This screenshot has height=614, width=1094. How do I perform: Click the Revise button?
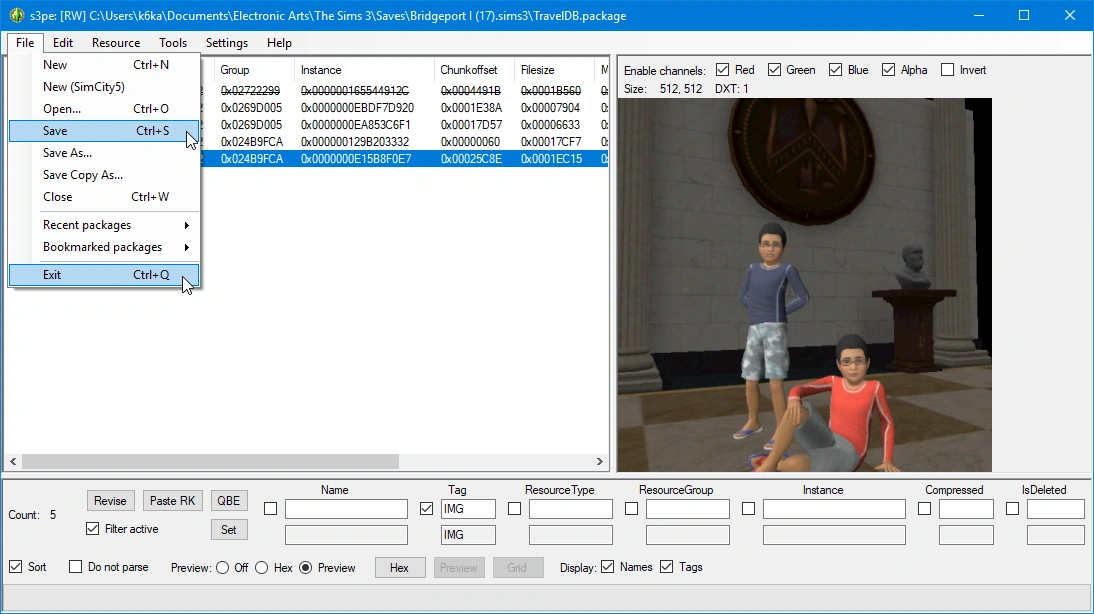(x=110, y=501)
